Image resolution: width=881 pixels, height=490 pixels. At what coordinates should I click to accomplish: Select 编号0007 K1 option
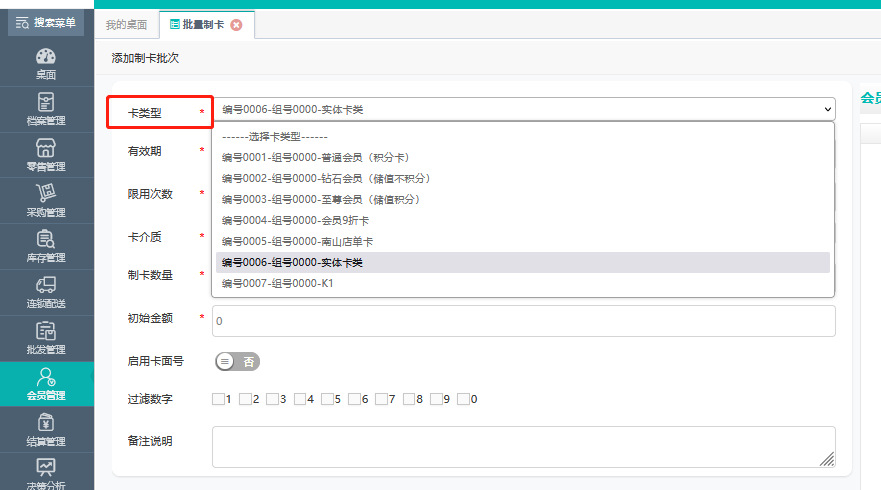pyautogui.click(x=523, y=283)
